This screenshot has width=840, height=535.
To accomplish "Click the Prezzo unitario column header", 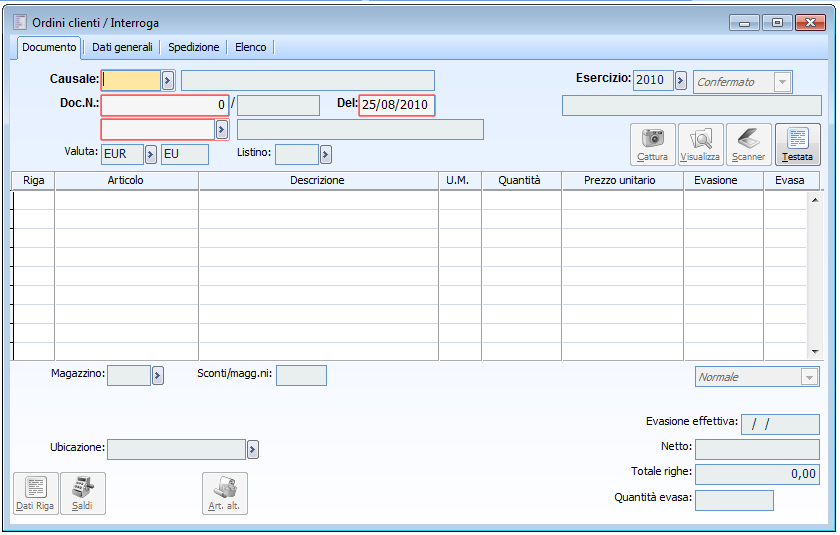I will 622,180.
